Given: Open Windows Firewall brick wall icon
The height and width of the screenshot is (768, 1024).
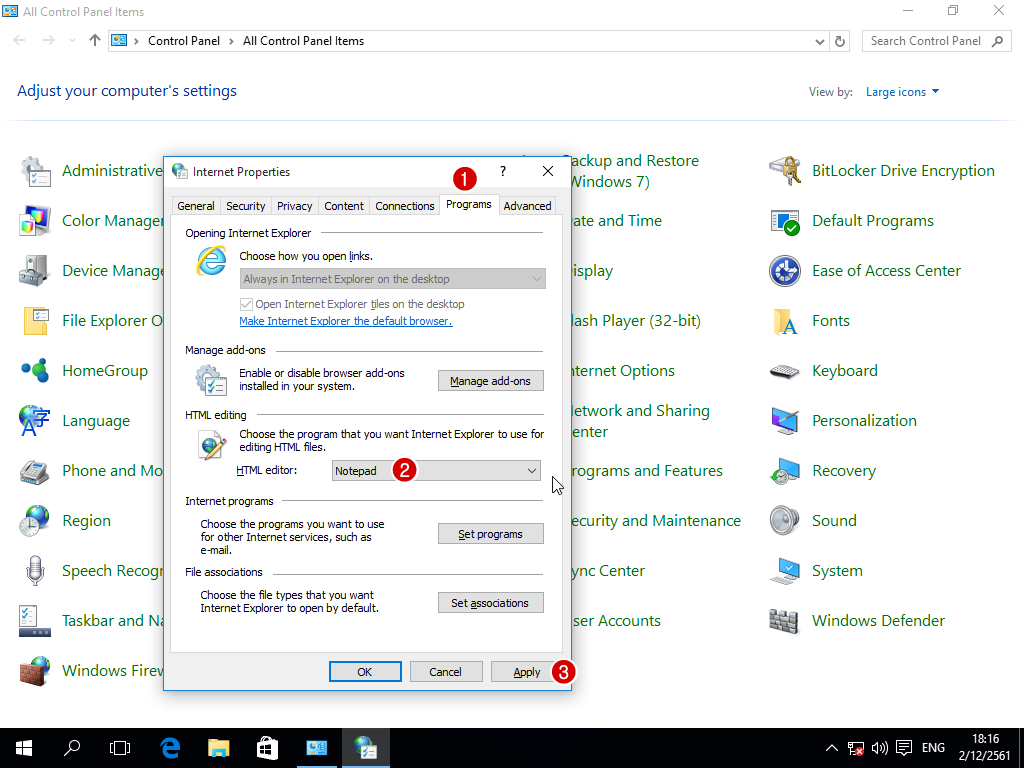Looking at the screenshot, I should (35, 671).
